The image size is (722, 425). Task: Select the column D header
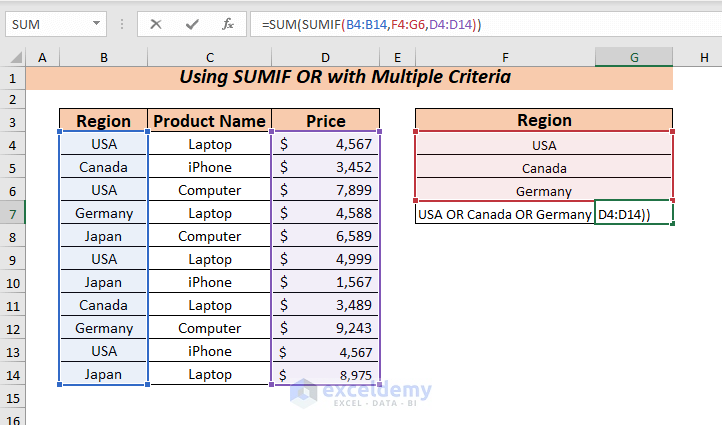[x=325, y=58]
